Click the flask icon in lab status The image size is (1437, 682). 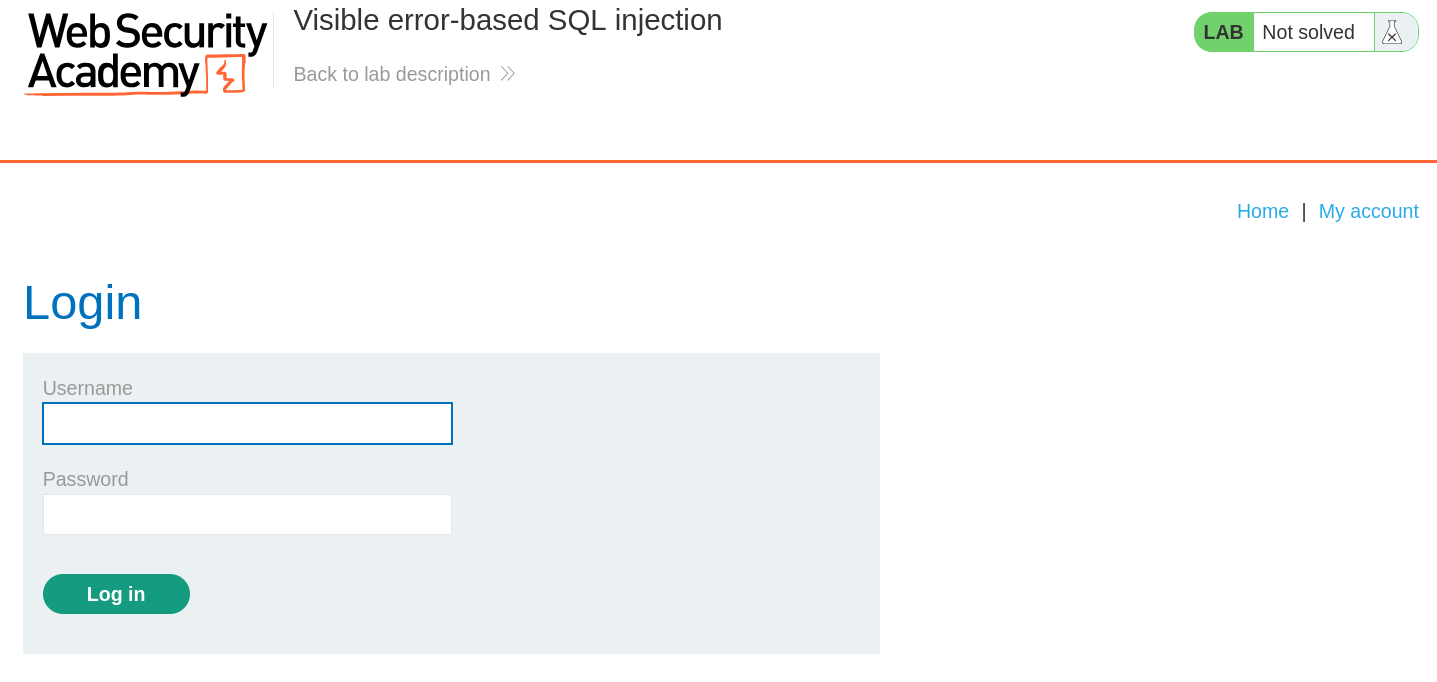click(x=1392, y=32)
